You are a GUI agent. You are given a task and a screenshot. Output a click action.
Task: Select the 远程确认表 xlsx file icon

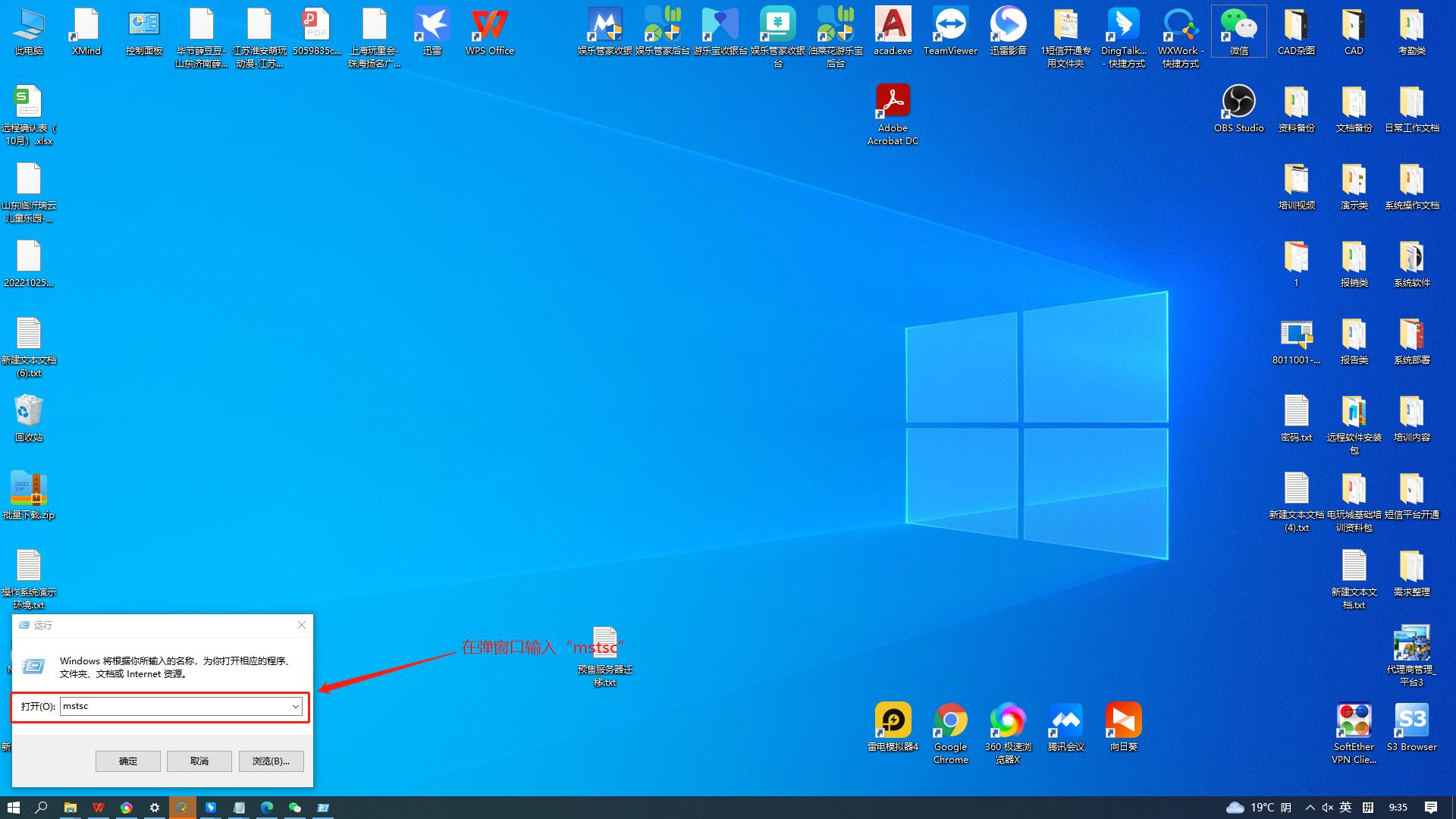click(x=29, y=115)
